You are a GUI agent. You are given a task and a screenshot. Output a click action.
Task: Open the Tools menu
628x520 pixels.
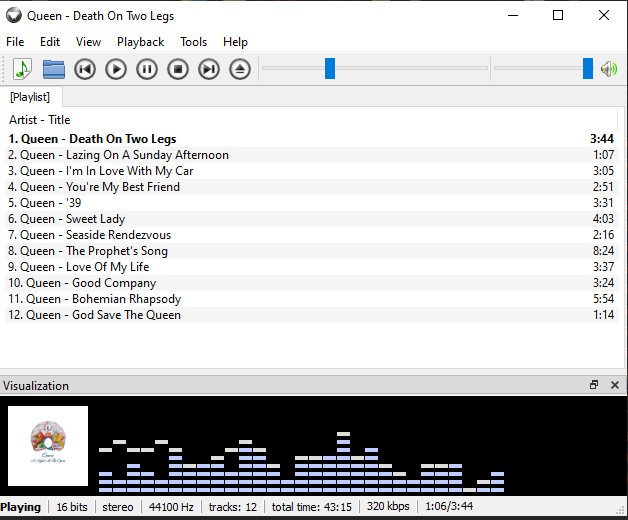click(193, 42)
